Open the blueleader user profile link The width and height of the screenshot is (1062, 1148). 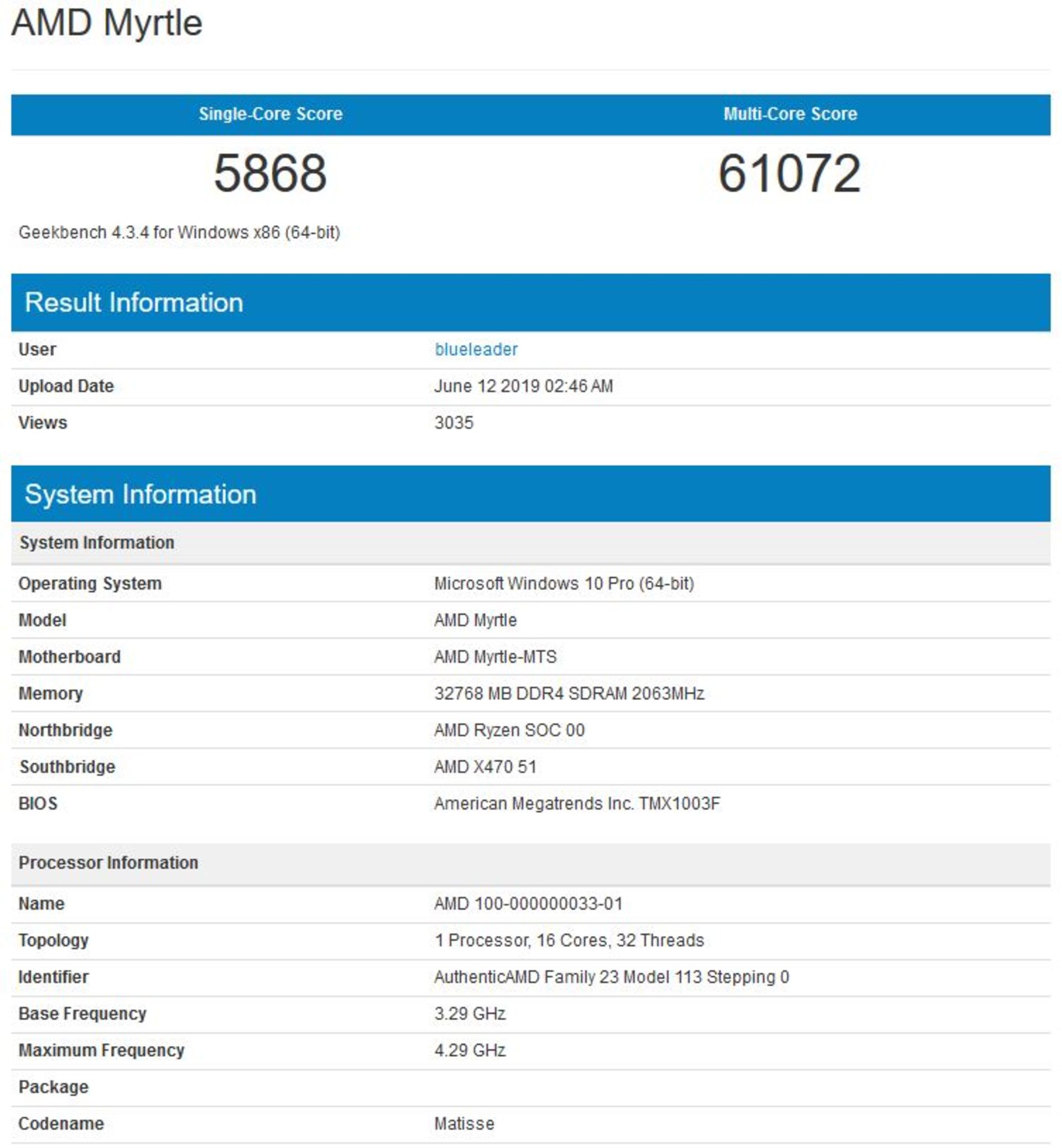tap(476, 348)
